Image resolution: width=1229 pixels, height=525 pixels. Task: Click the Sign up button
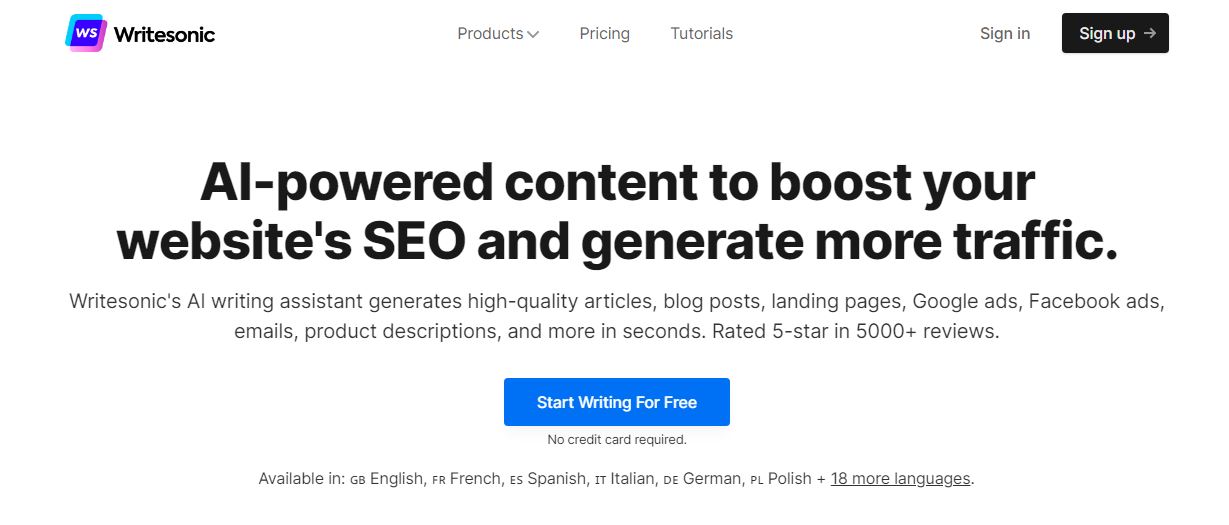tap(1115, 33)
